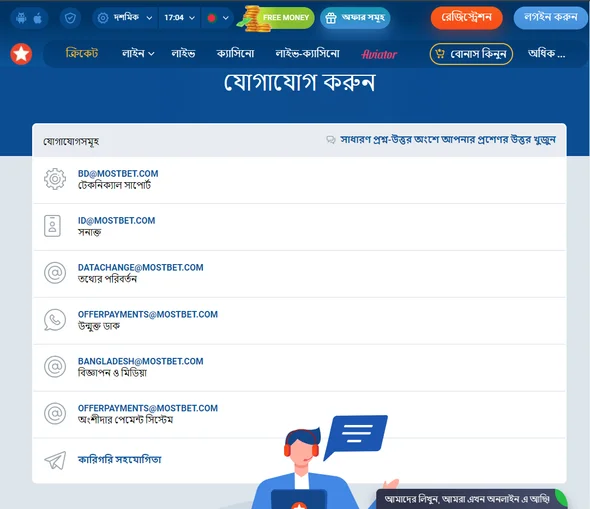Click the gear icon for technical support
Image resolution: width=590 pixels, height=509 pixels.
[55, 179]
